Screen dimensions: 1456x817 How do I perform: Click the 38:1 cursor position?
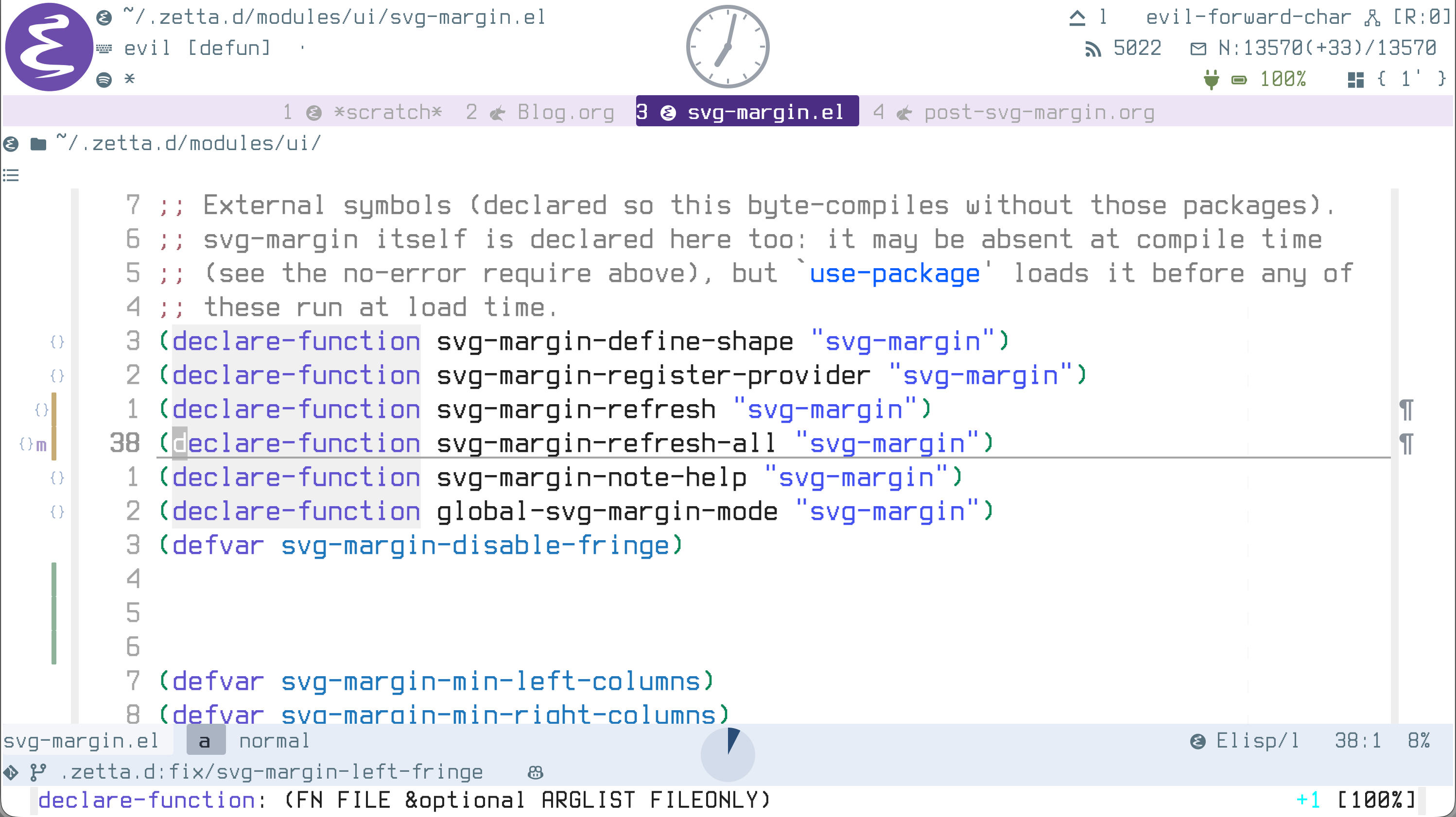[1358, 741]
